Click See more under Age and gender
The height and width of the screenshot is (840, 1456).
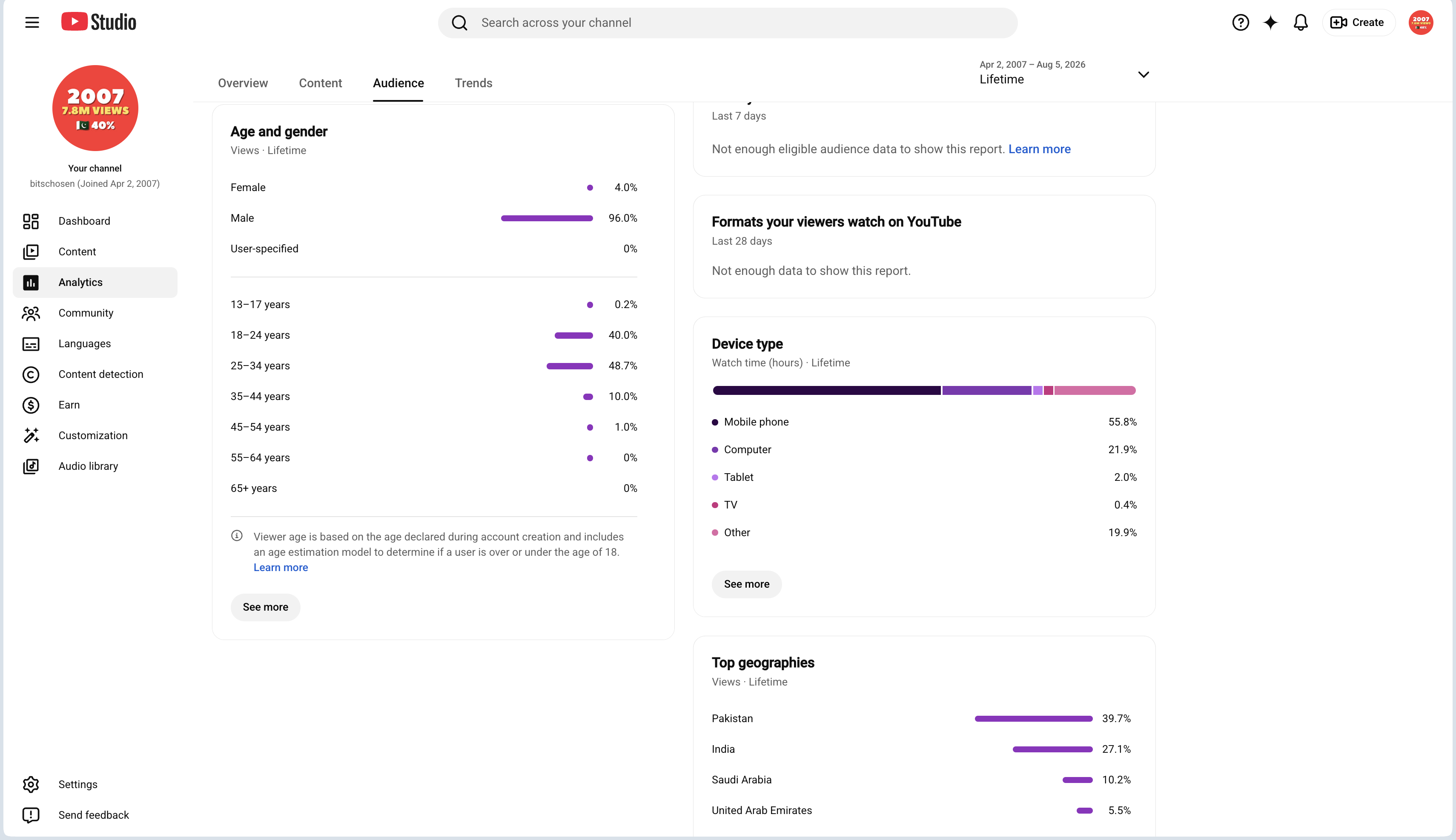[266, 607]
